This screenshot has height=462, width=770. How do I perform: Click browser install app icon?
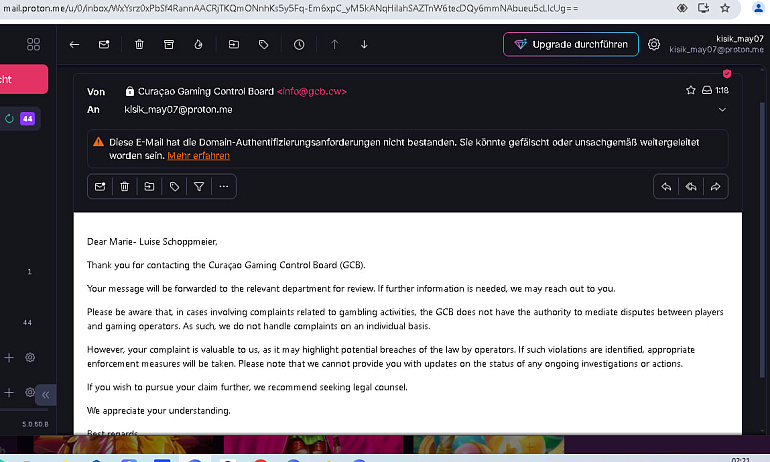703,8
